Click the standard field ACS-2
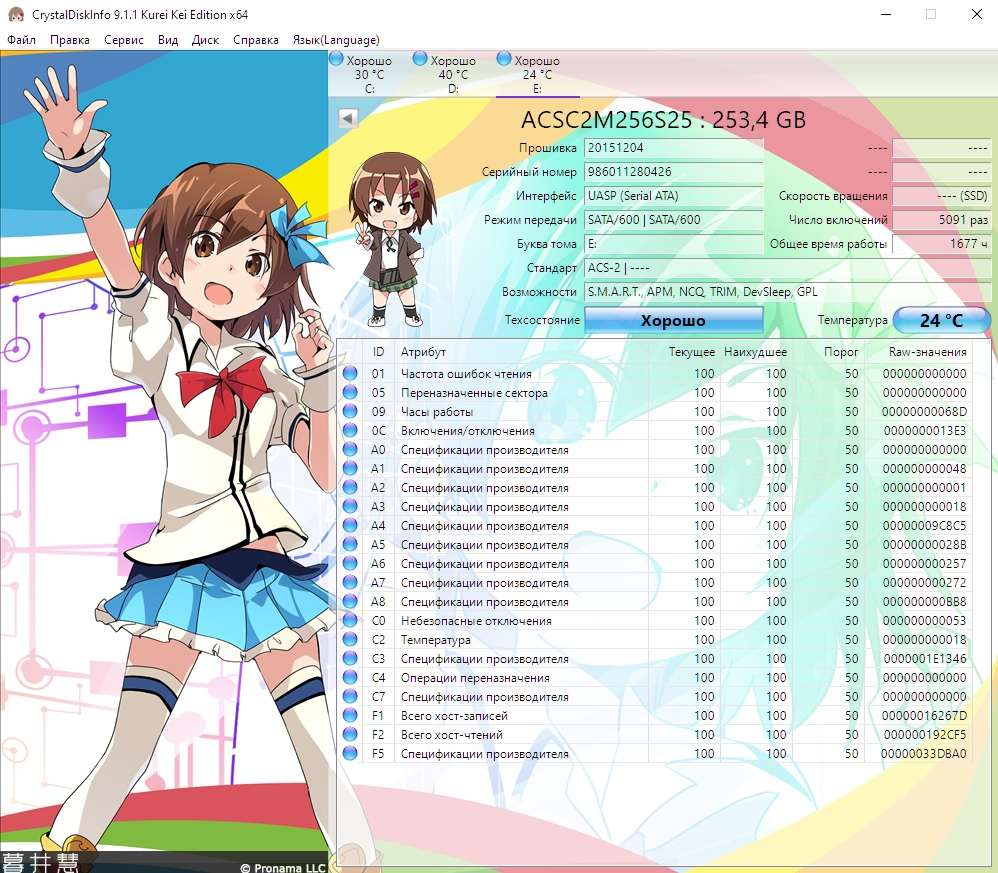Viewport: 998px width, 873px height. click(x=787, y=268)
